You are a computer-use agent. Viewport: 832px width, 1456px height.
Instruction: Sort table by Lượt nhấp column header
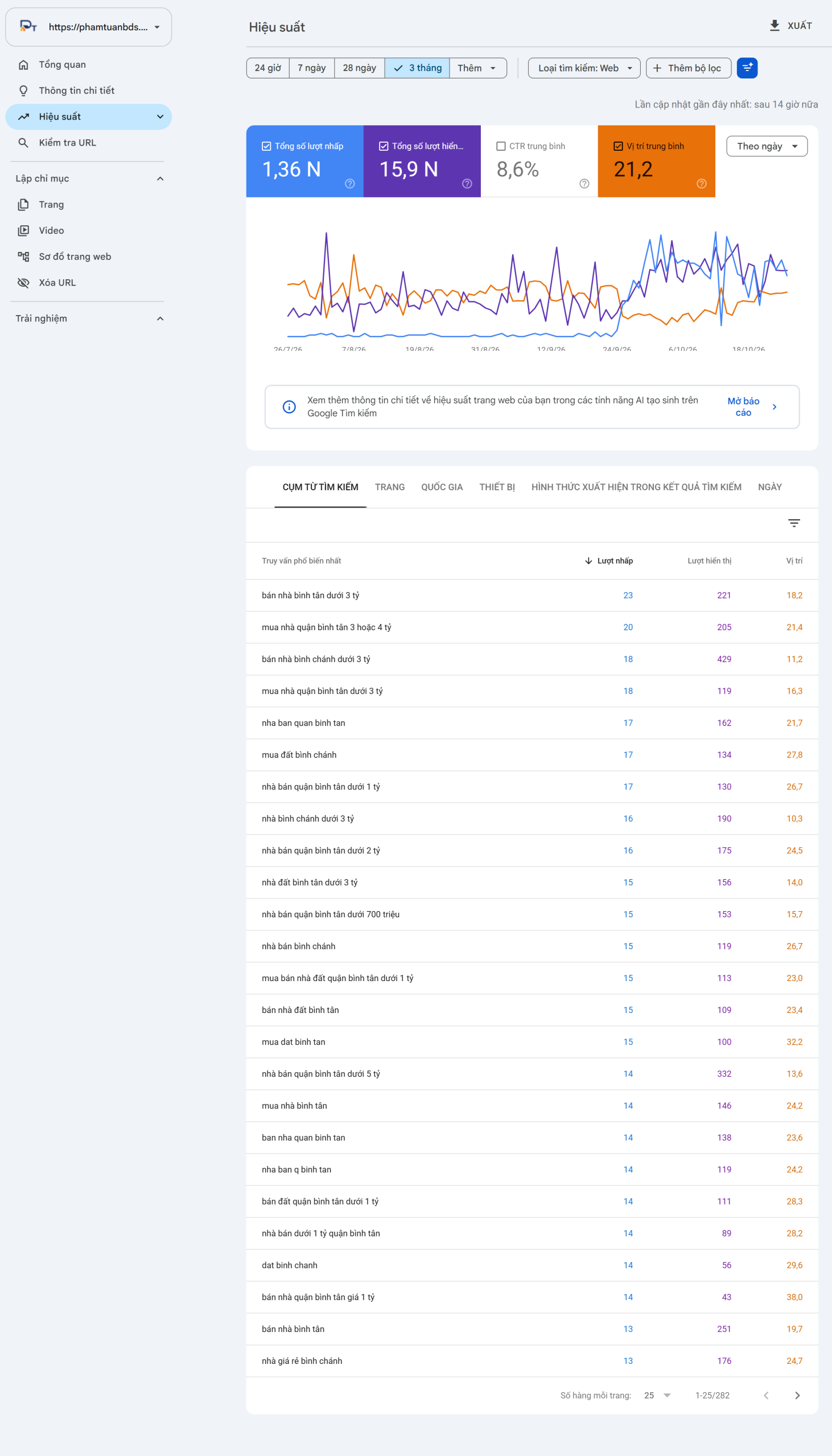pyautogui.click(x=609, y=561)
